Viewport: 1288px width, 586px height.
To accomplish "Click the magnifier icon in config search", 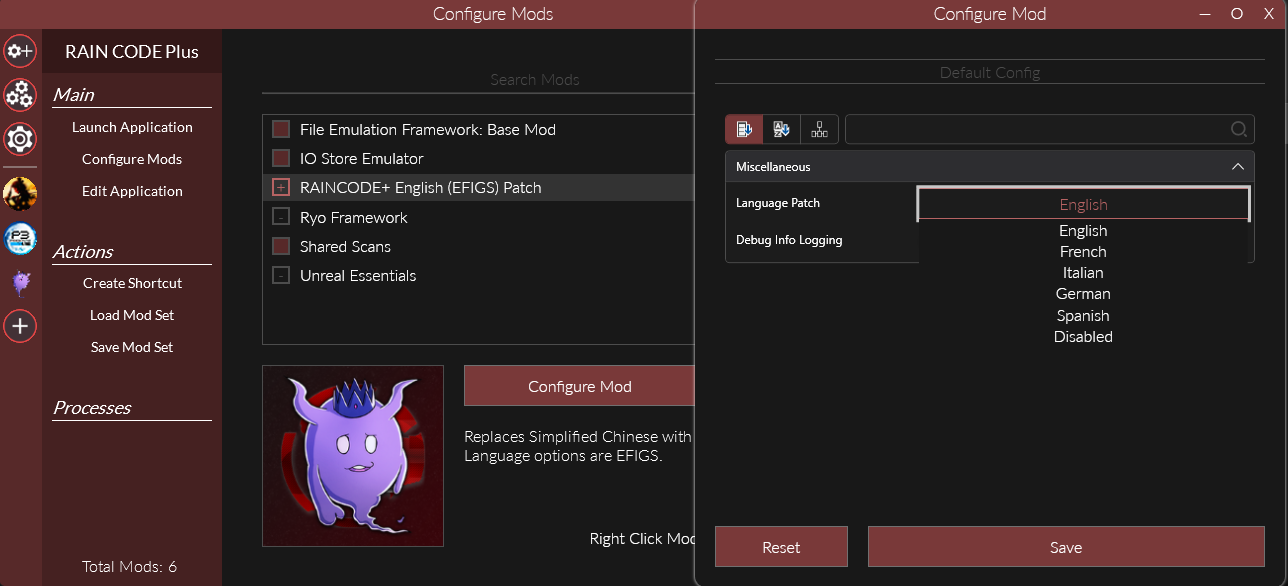I will [x=1238, y=129].
